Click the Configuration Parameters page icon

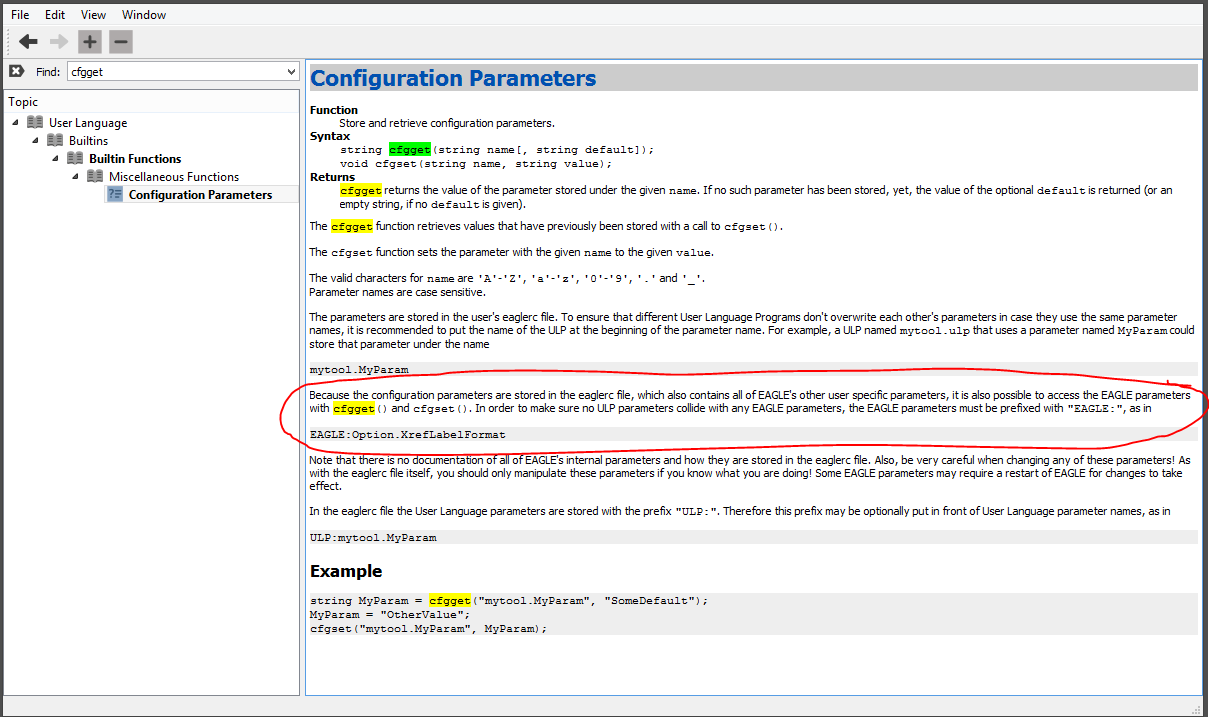115,194
